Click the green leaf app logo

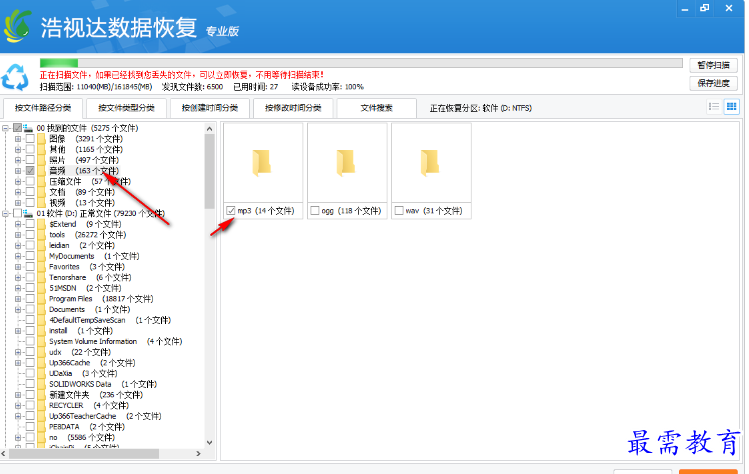[x=18, y=26]
